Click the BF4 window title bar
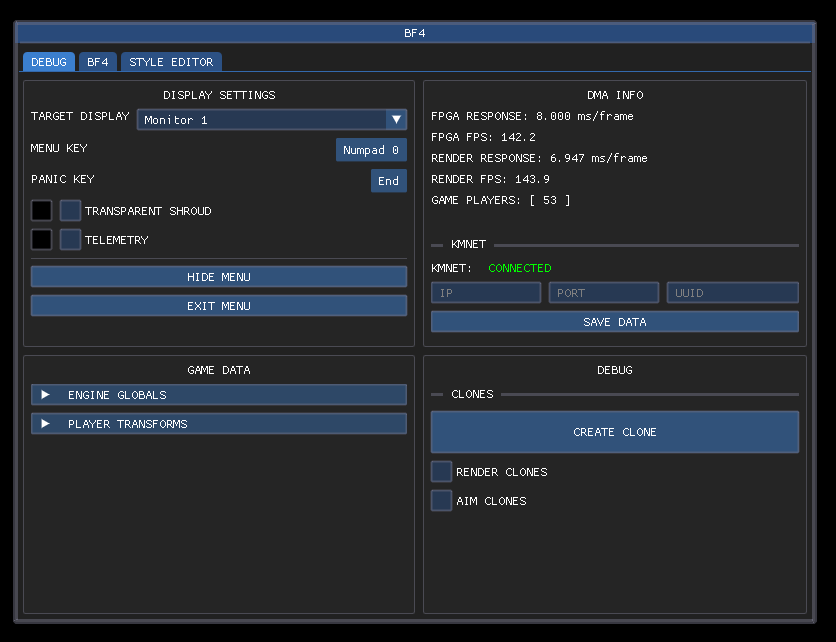The image size is (836, 642). pyautogui.click(x=414, y=33)
